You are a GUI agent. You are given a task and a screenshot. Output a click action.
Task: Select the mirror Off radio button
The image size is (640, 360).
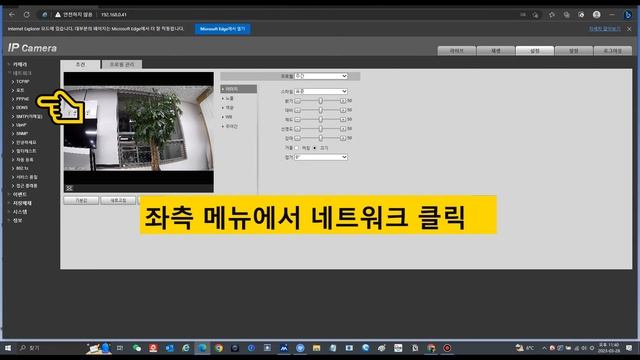[315, 148]
